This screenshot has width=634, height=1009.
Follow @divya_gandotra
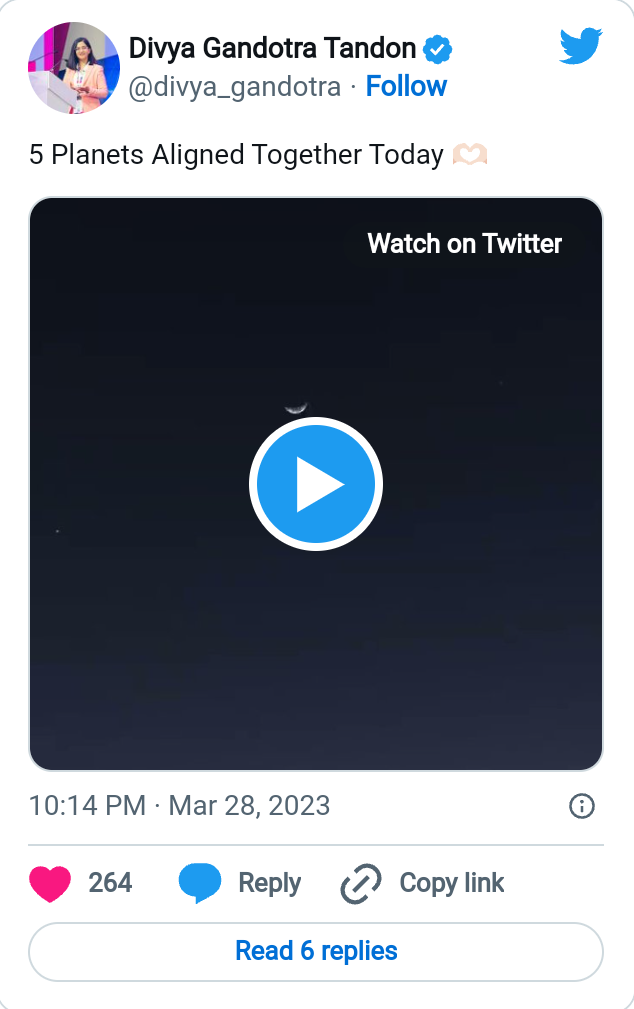pyautogui.click(x=406, y=86)
